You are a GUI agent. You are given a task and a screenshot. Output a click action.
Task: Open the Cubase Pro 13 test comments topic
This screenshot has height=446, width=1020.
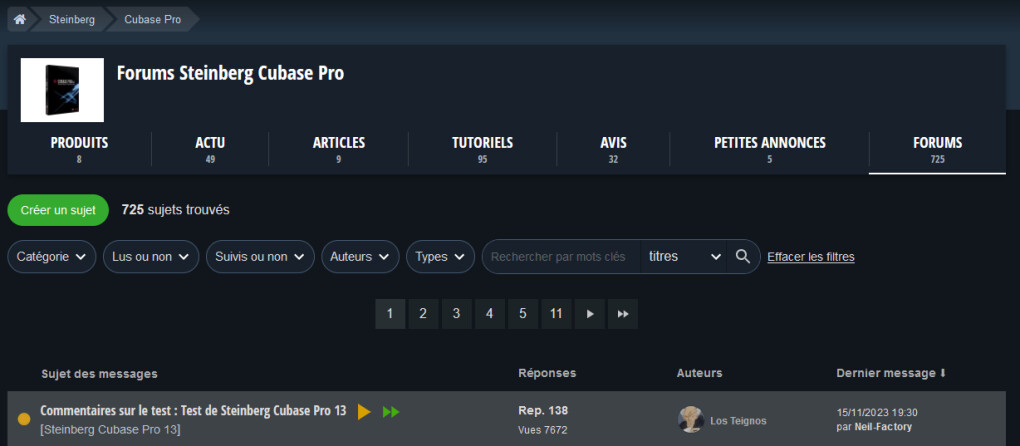tap(193, 411)
